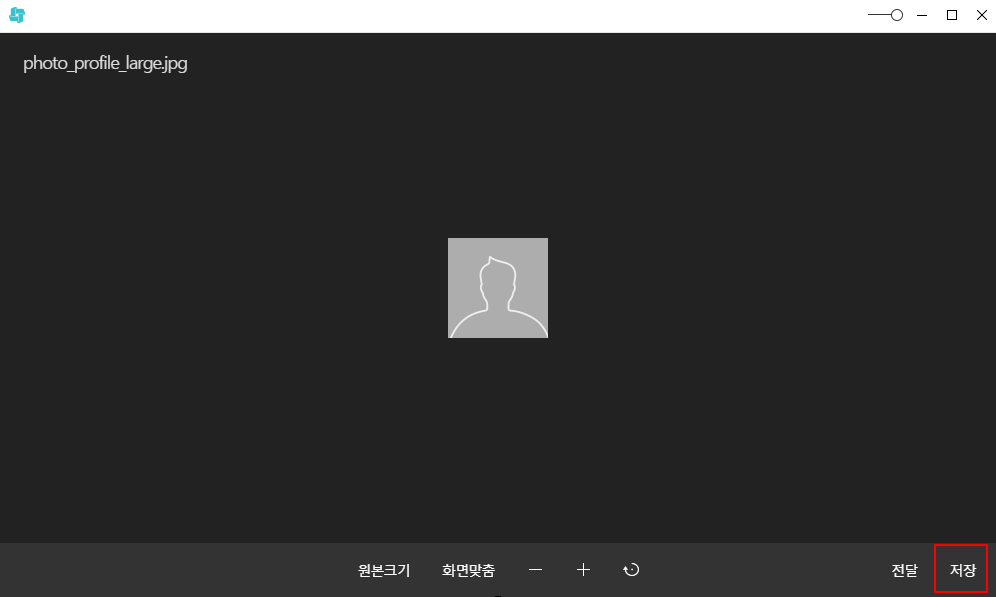Click the head of the silhouette figure

[497, 276]
